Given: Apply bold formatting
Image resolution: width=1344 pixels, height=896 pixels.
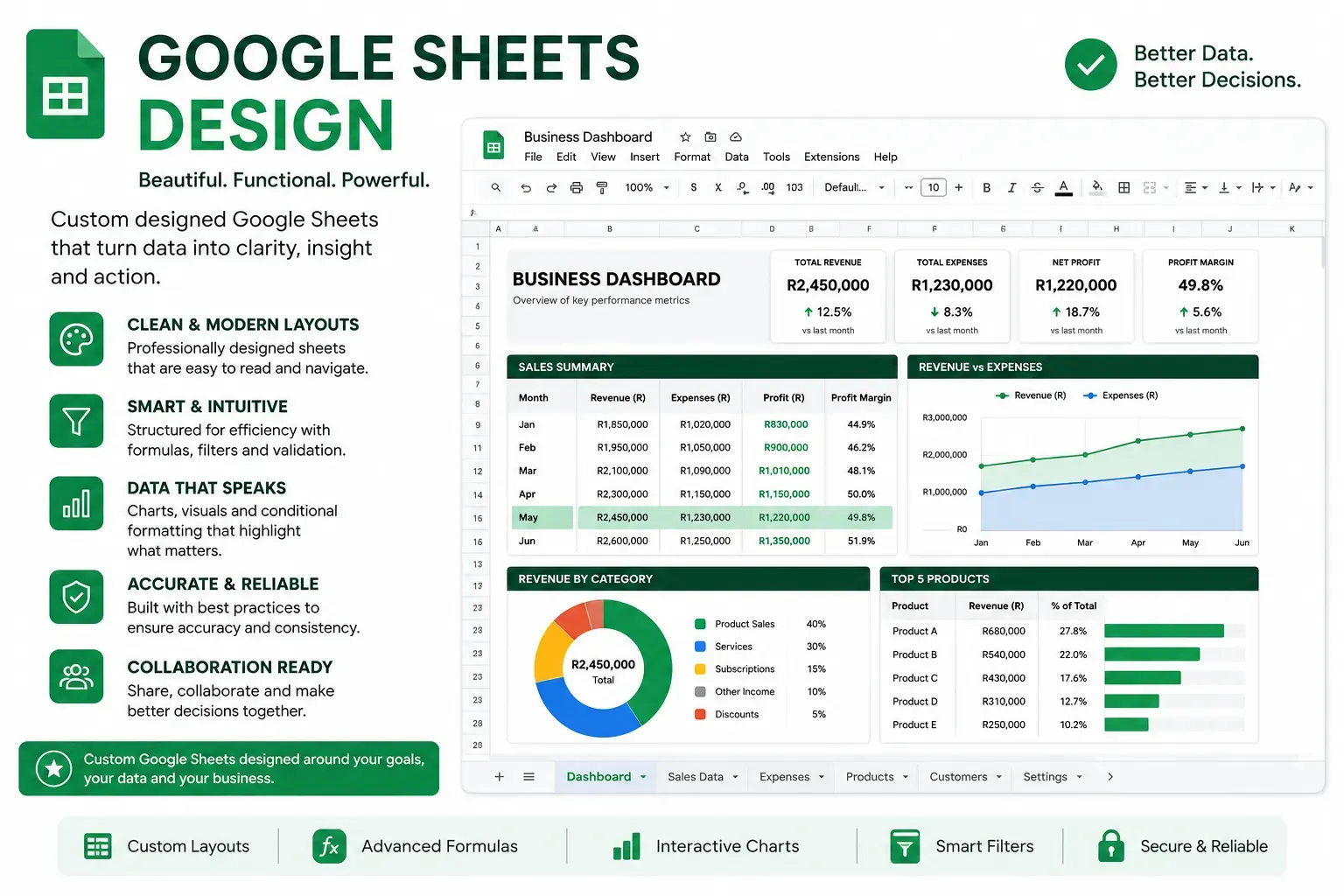Looking at the screenshot, I should pos(986,187).
